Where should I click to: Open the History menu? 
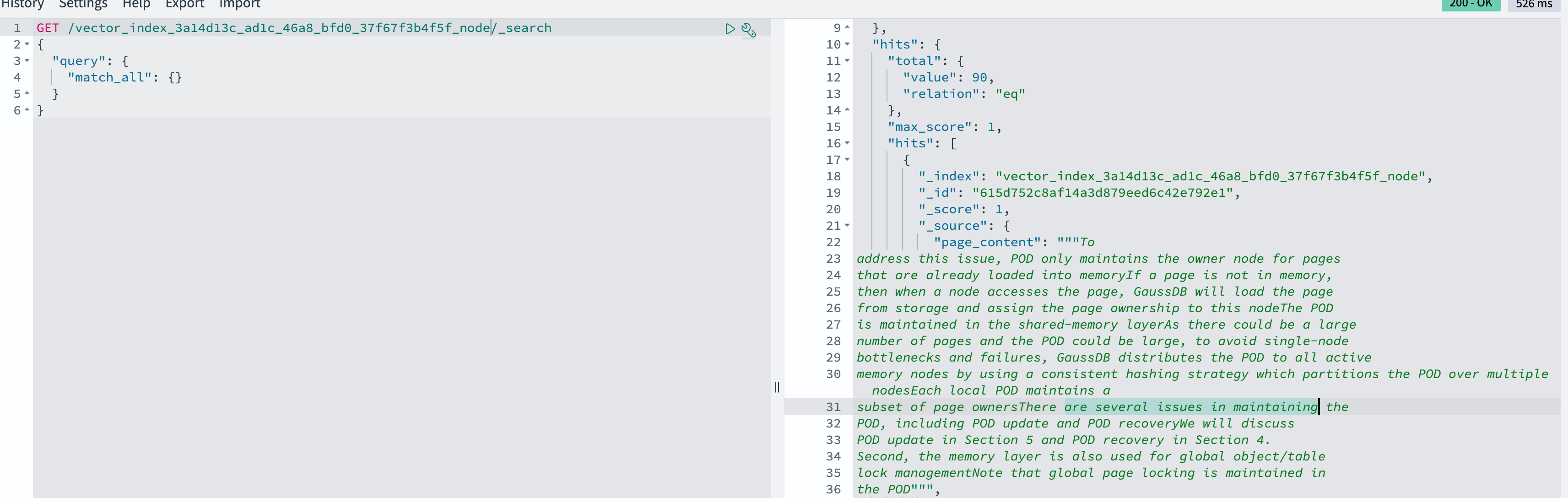(22, 4)
